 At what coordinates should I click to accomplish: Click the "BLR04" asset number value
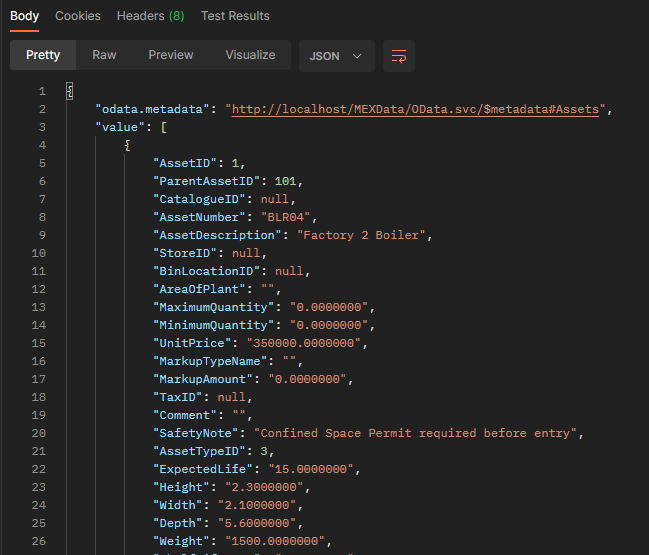(x=286, y=217)
